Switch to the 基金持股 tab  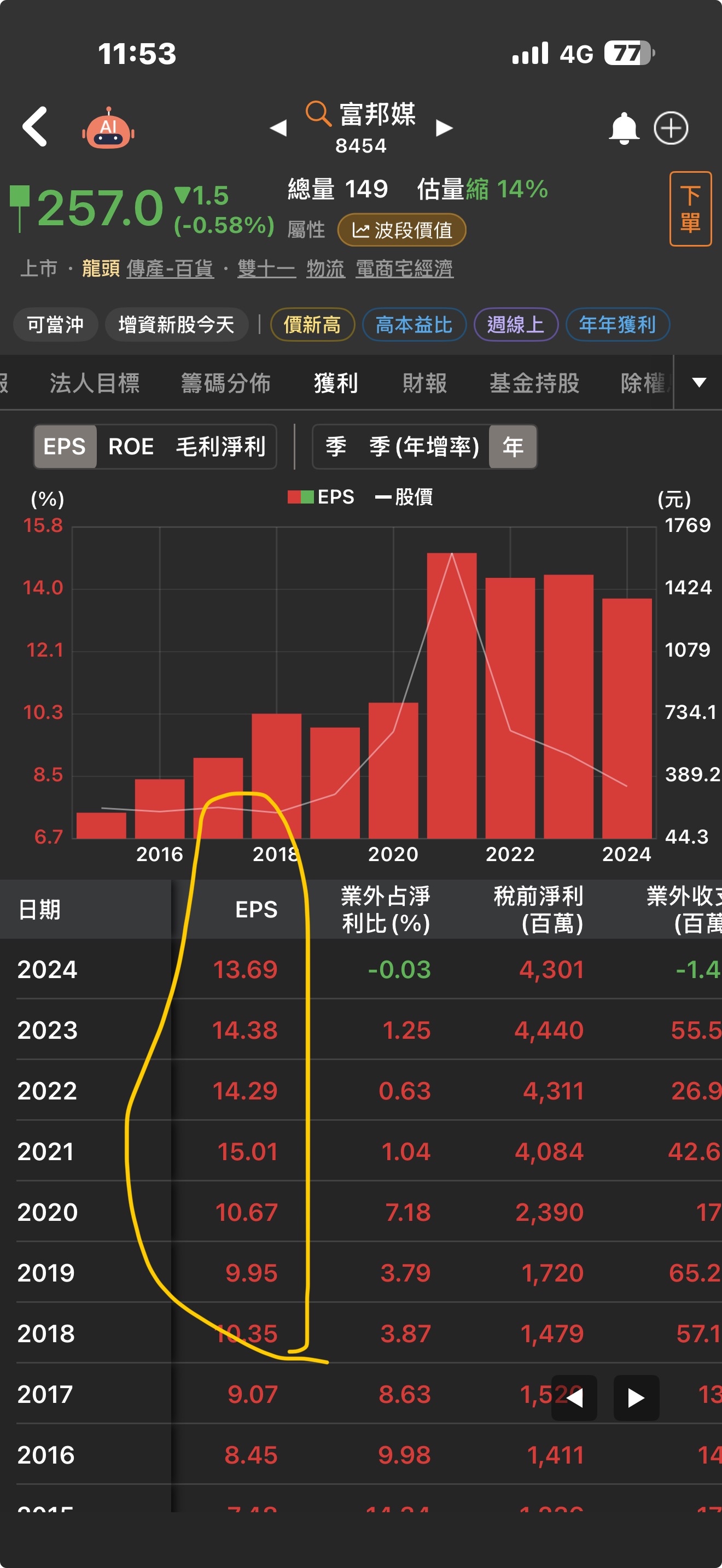pos(534,383)
